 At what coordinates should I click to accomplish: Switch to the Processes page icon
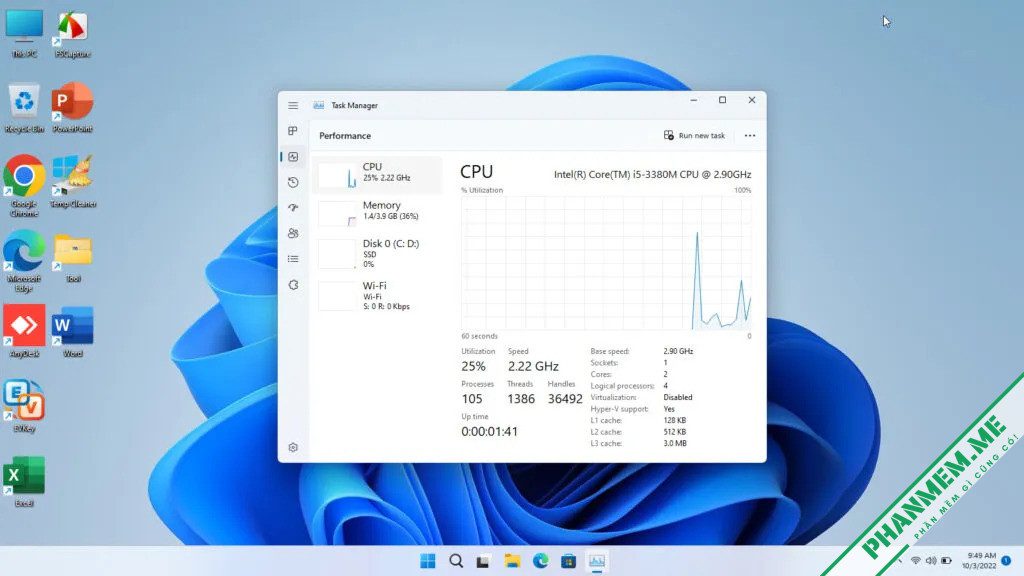tap(293, 131)
